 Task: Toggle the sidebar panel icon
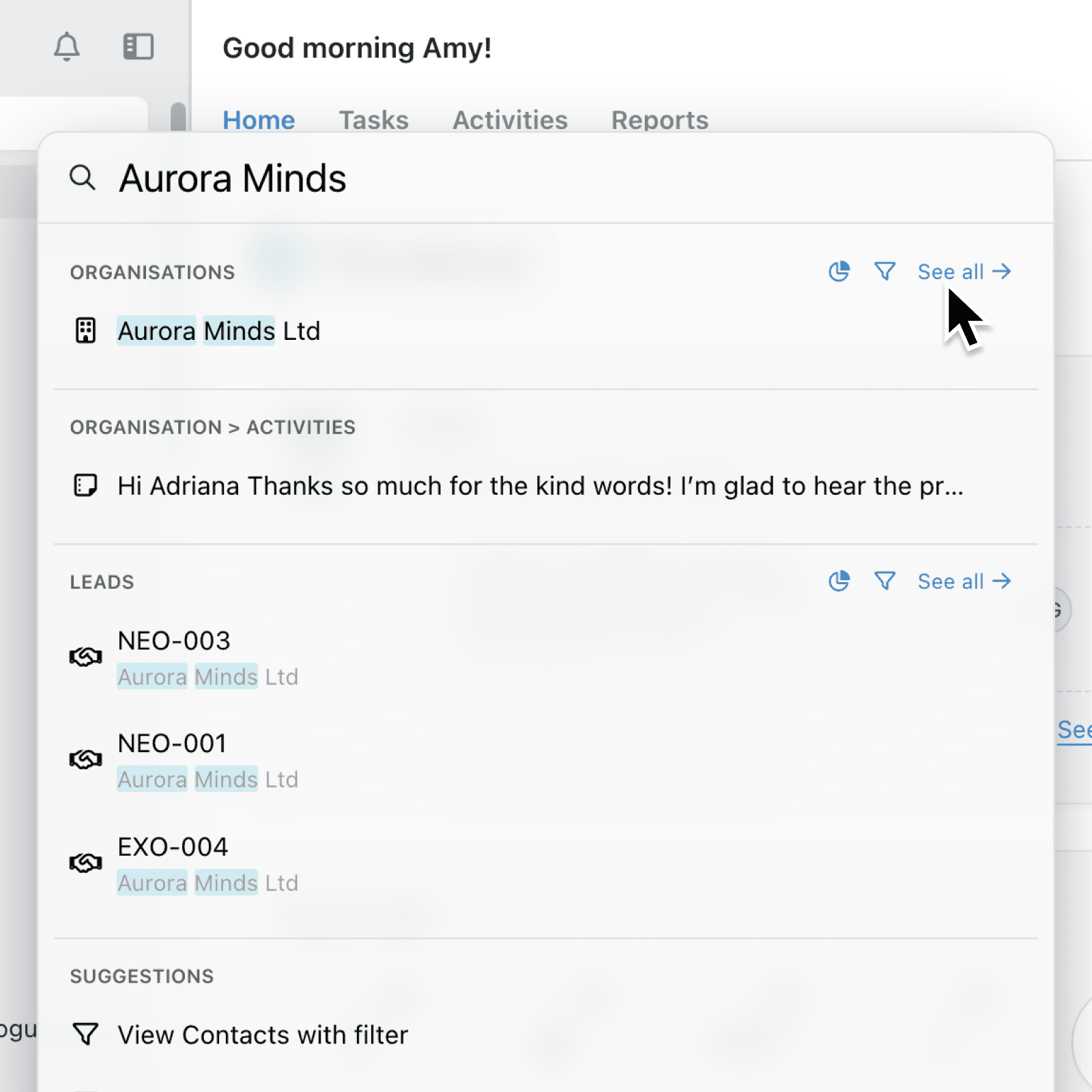click(138, 47)
